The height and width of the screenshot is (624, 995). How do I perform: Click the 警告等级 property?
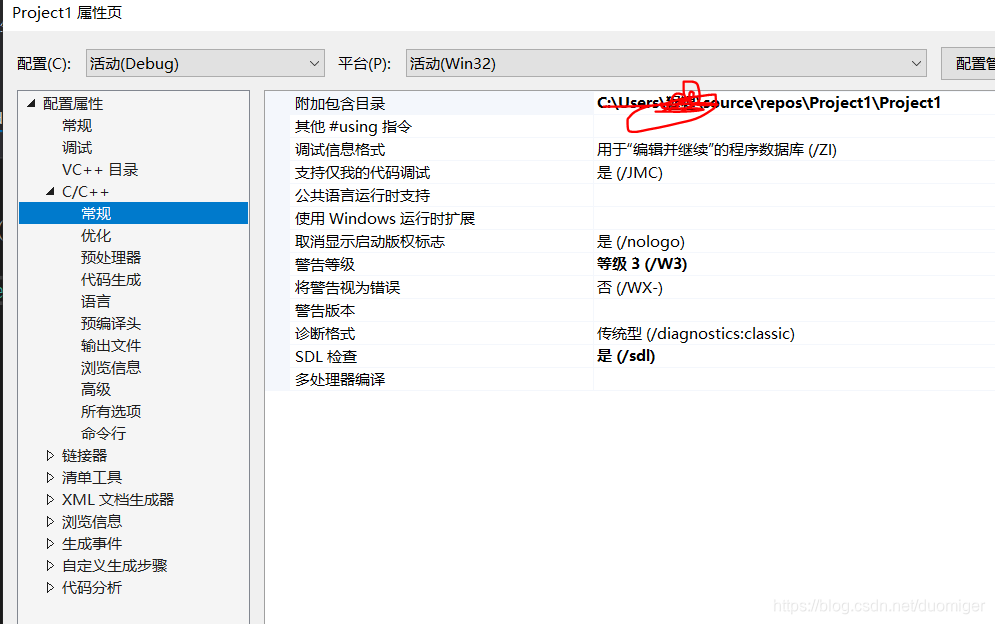[325, 264]
